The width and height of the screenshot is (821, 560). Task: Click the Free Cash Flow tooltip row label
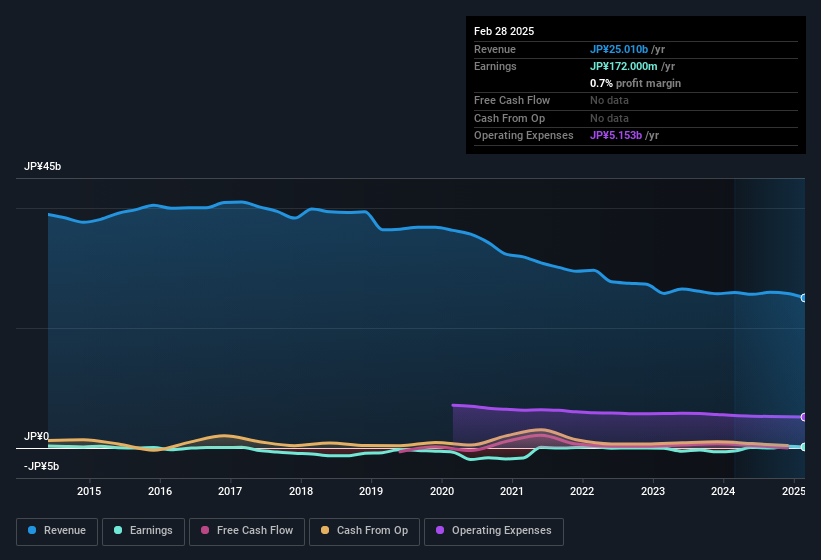[x=512, y=100]
